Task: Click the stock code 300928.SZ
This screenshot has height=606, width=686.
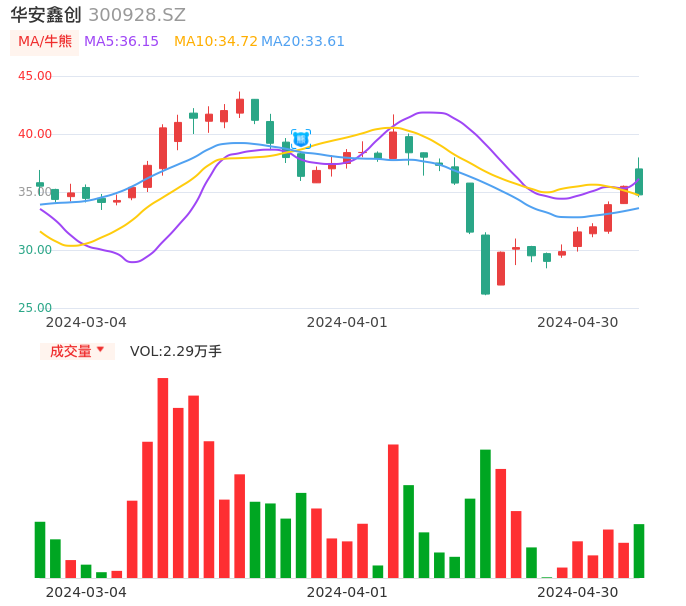Action: click(x=137, y=15)
